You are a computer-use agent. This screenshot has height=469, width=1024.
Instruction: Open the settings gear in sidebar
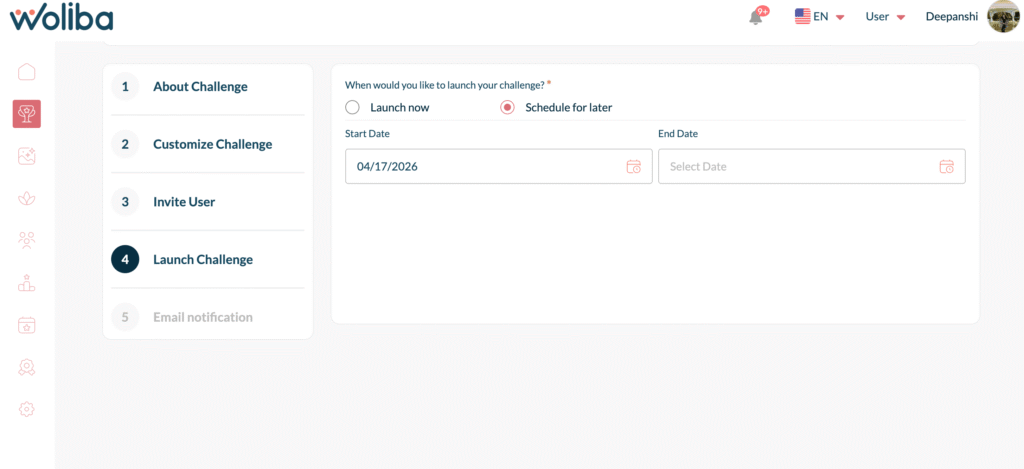pos(27,409)
